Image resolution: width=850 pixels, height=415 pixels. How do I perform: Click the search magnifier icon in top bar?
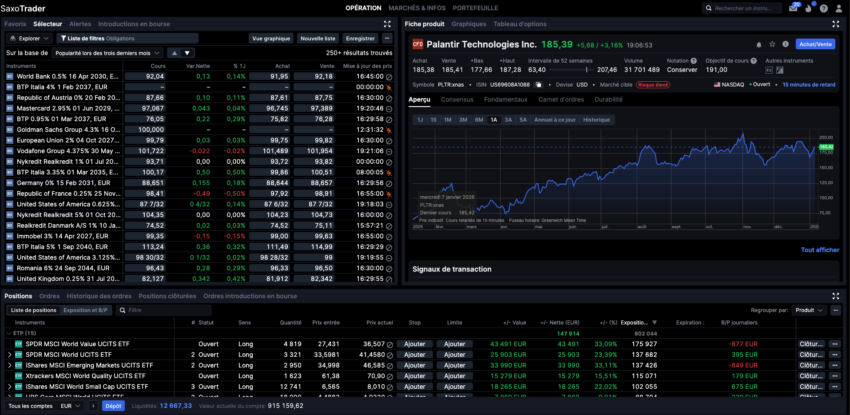coord(709,8)
